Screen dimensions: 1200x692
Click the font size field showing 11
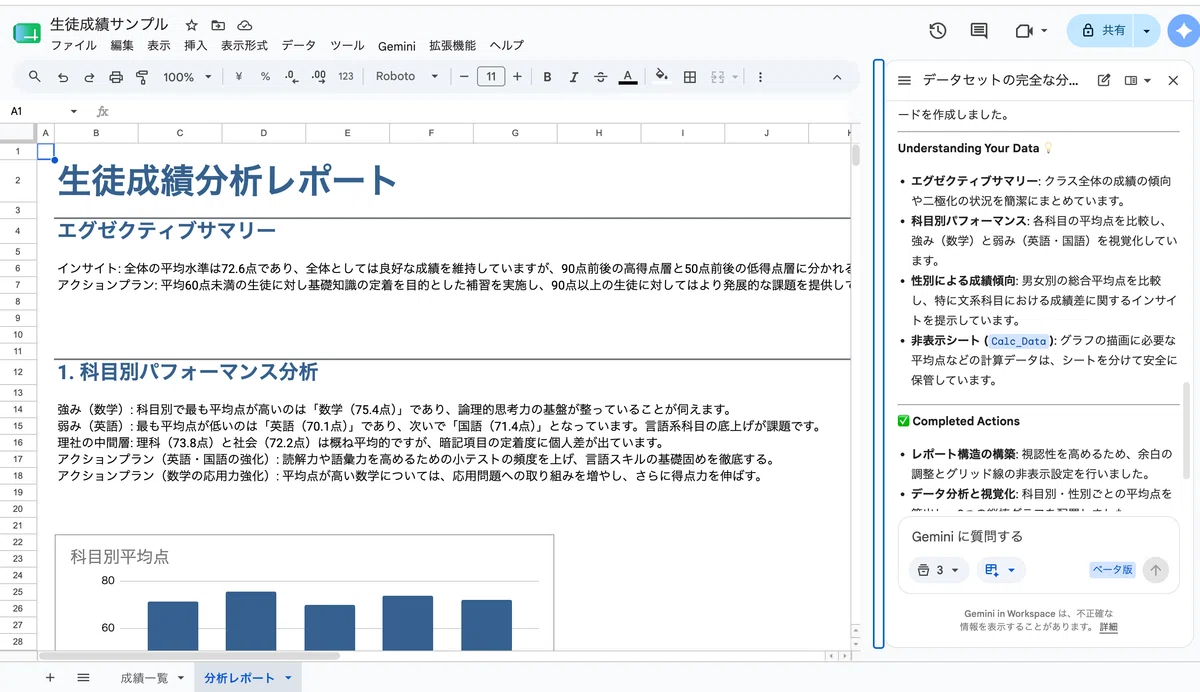click(491, 77)
